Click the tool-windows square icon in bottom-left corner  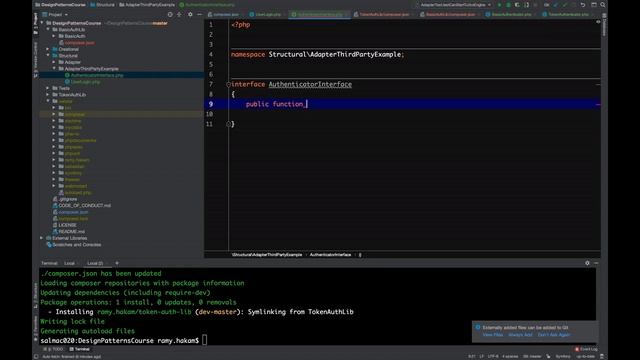[x=36, y=356]
